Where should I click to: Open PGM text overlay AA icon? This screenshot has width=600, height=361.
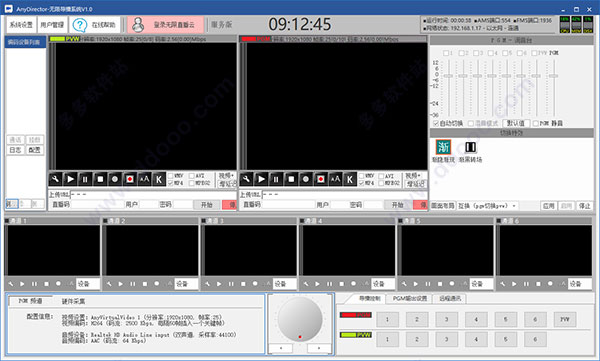point(335,179)
